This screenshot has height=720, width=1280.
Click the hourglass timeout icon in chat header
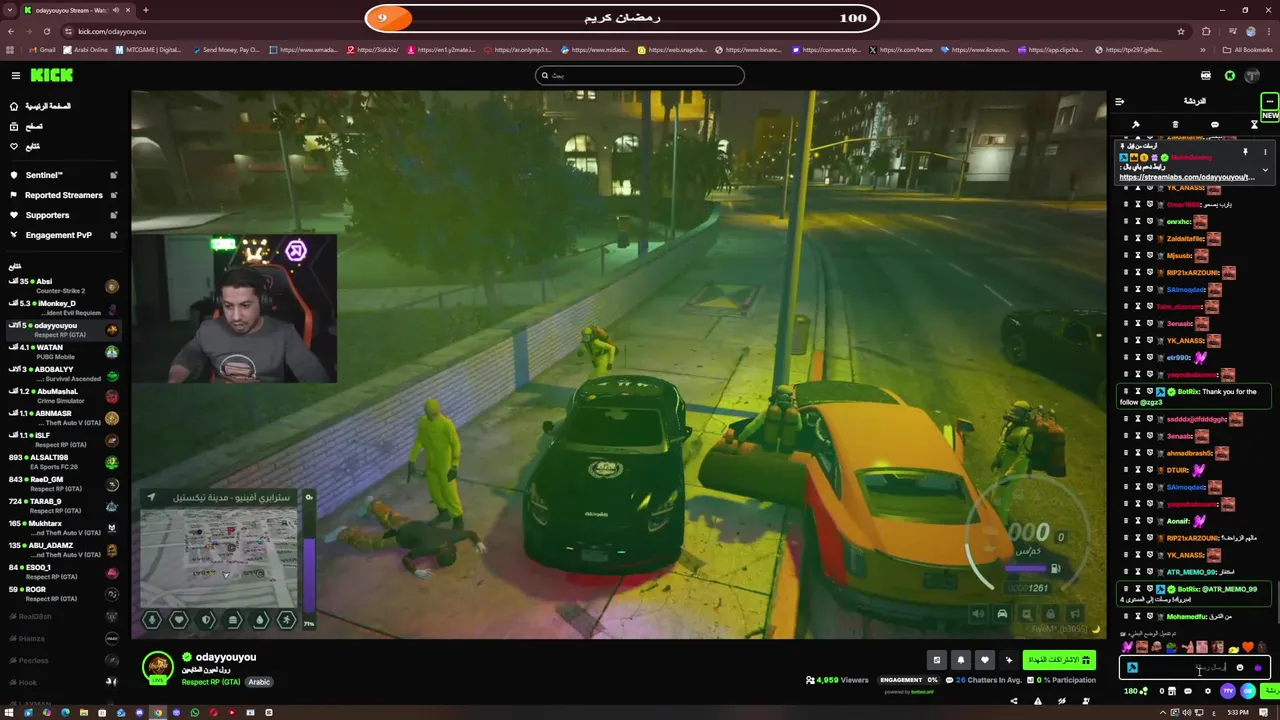pyautogui.click(x=1254, y=125)
